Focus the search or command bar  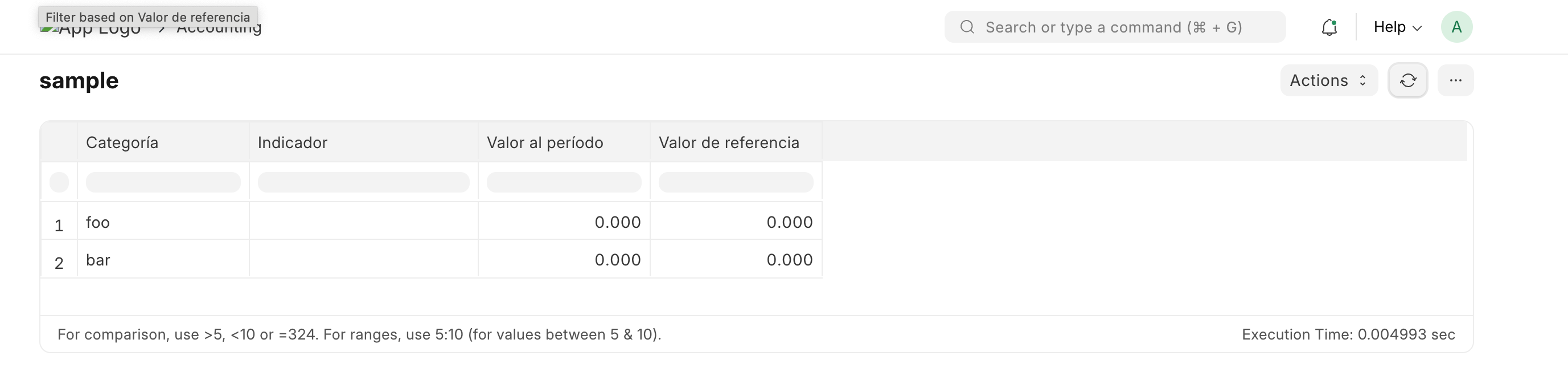pyautogui.click(x=1115, y=27)
